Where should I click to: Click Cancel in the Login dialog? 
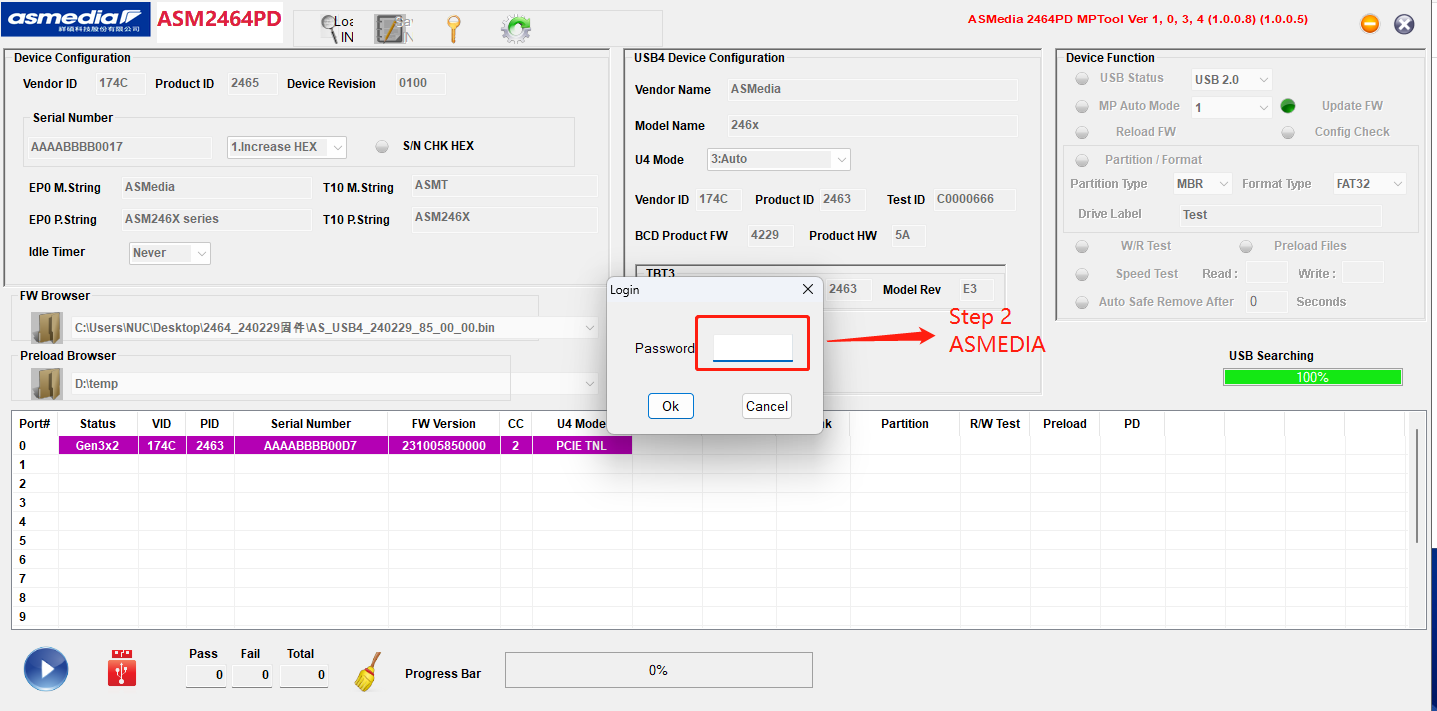[767, 406]
